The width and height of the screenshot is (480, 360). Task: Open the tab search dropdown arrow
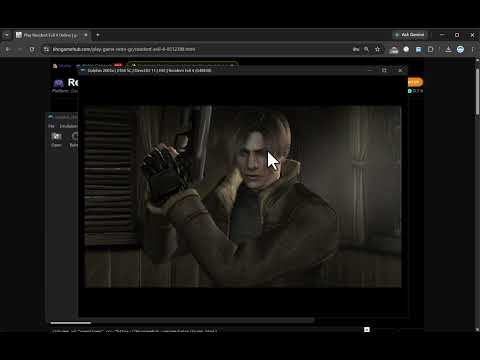[6, 35]
